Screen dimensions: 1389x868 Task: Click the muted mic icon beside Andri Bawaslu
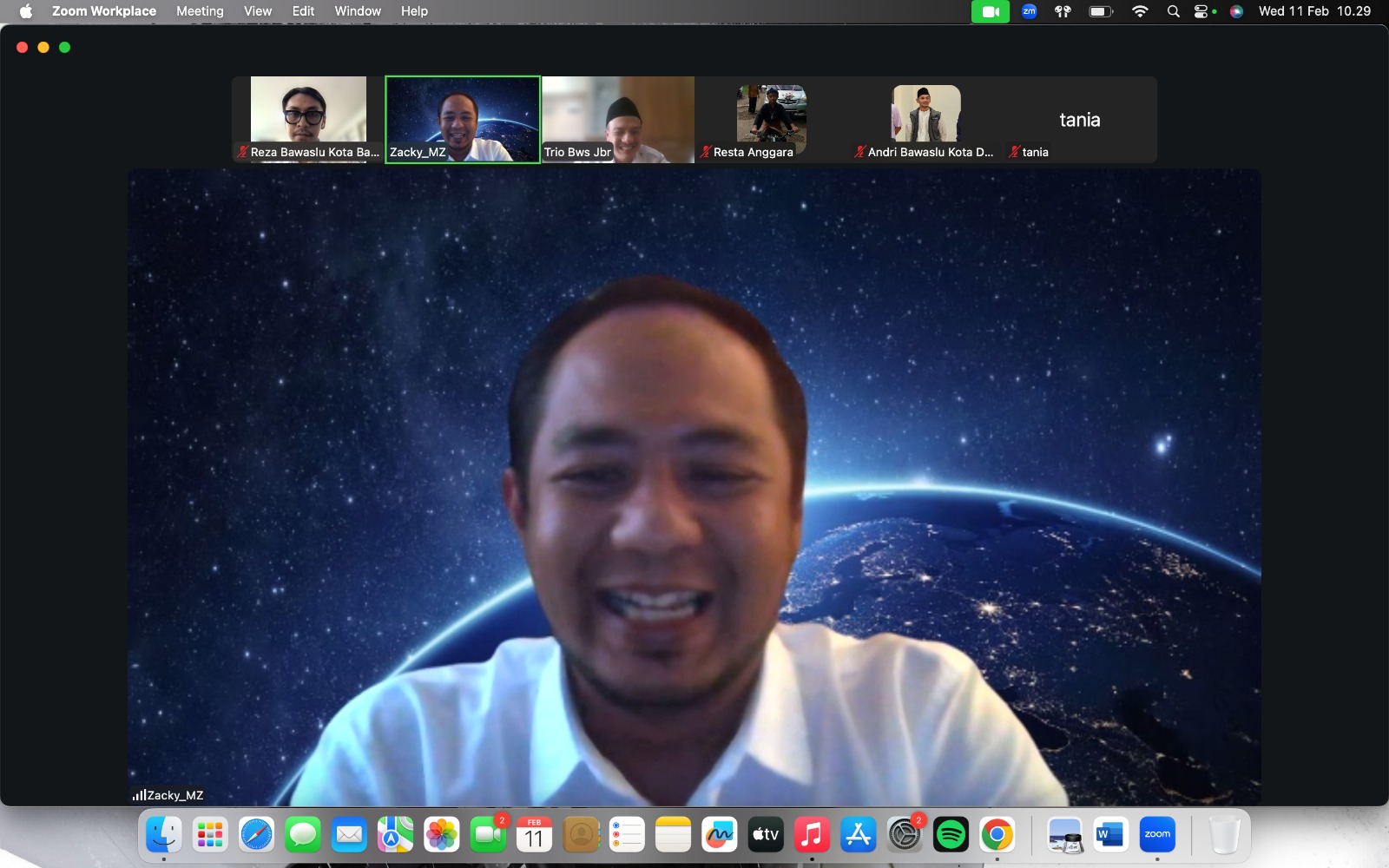pyautogui.click(x=859, y=152)
